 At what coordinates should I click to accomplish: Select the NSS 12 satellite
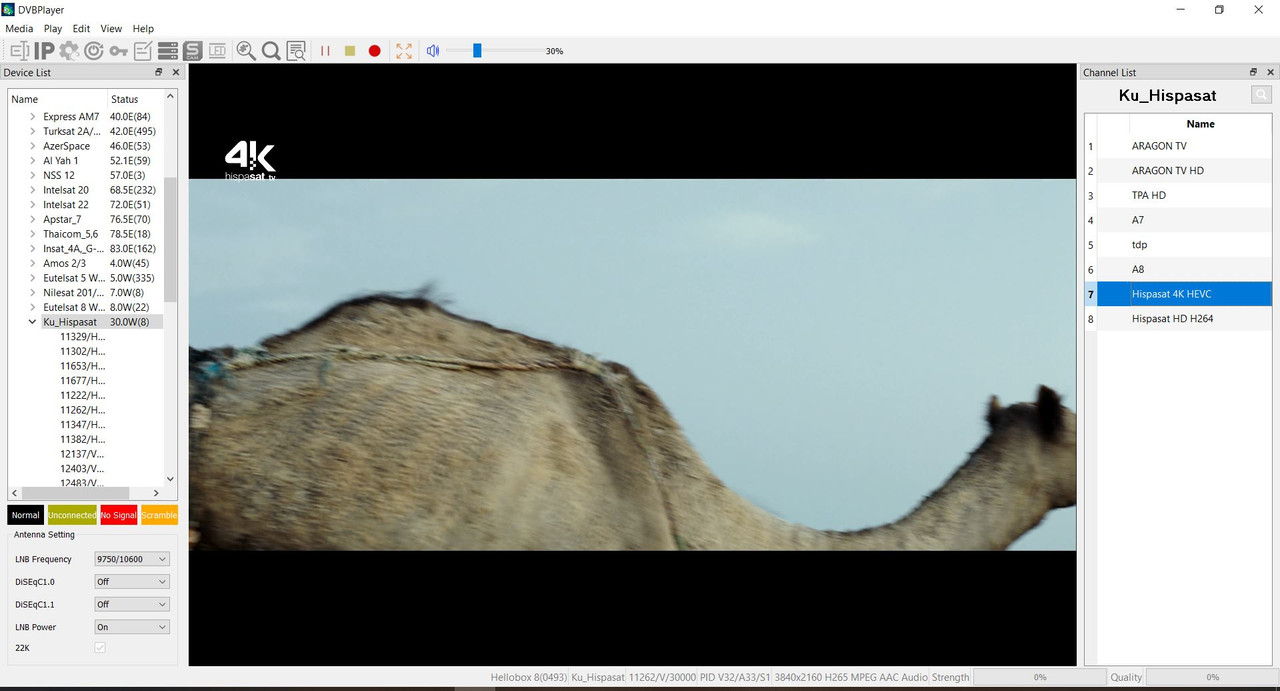coord(59,175)
